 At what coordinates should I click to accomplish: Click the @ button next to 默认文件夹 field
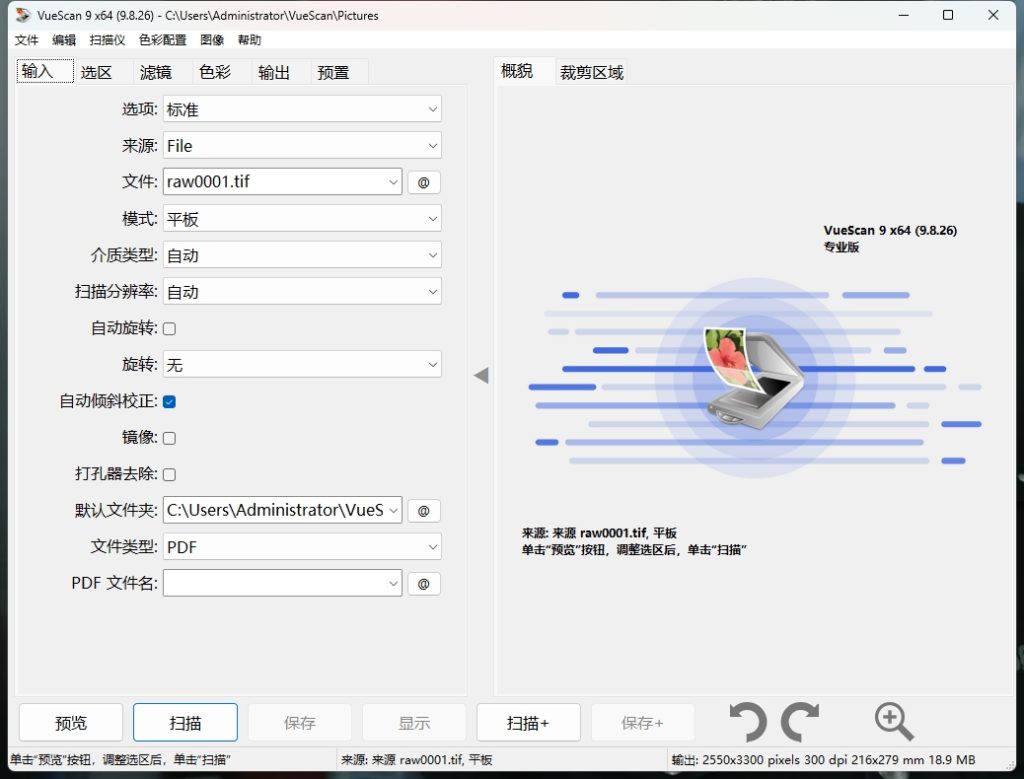[x=424, y=511]
